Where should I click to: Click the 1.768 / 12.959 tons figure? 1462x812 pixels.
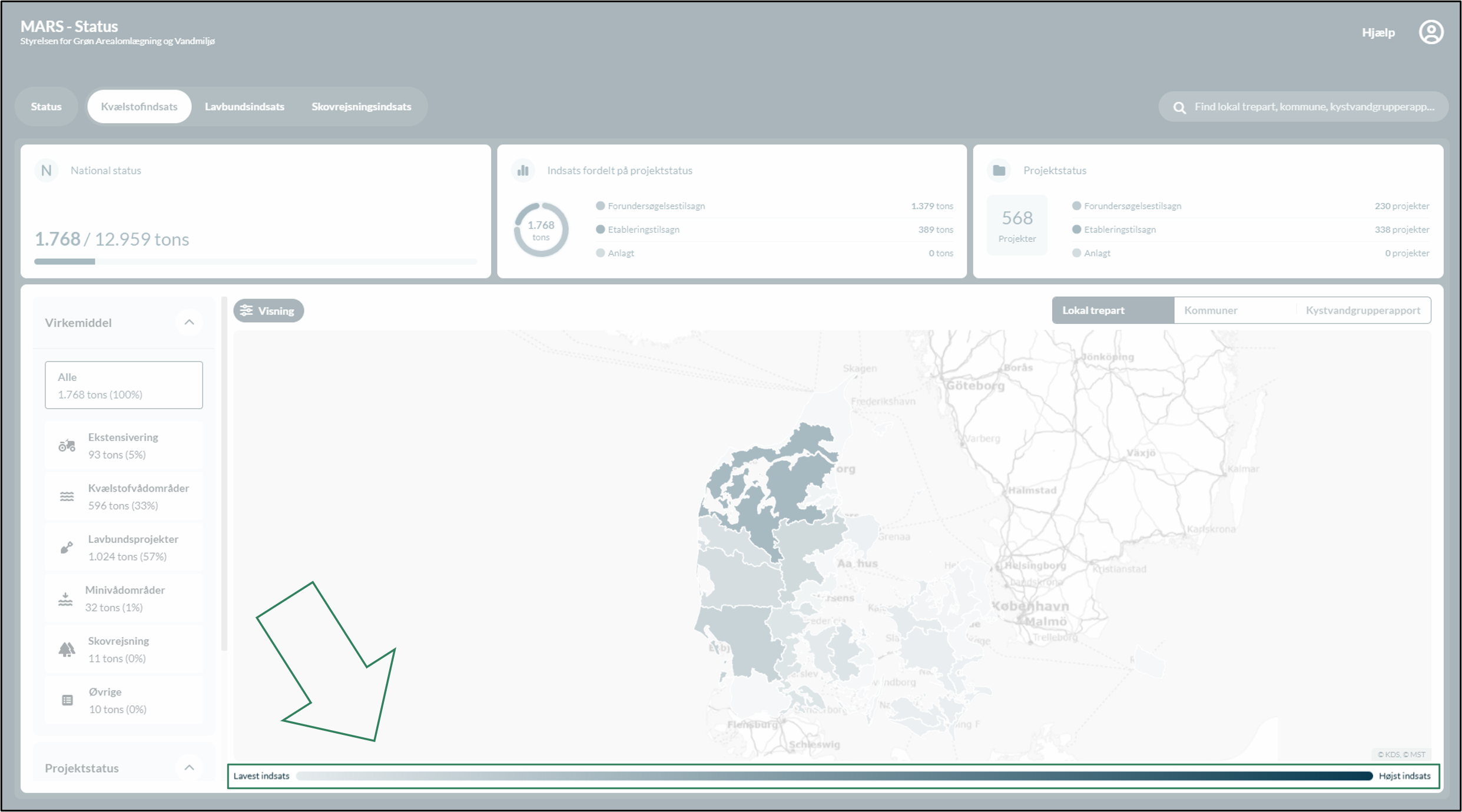[x=112, y=239]
